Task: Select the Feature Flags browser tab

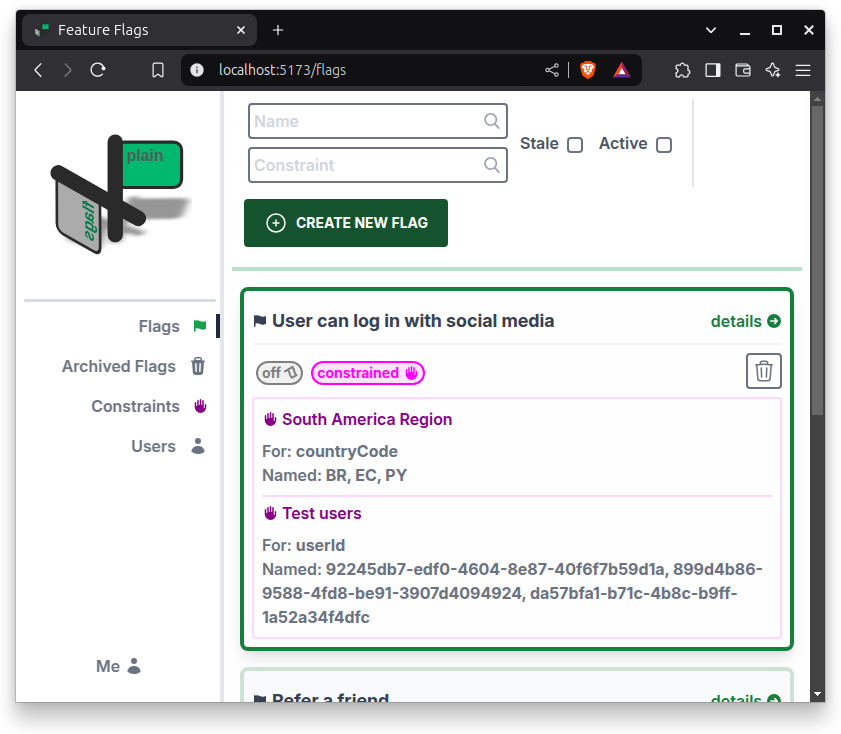Action: [x=139, y=30]
